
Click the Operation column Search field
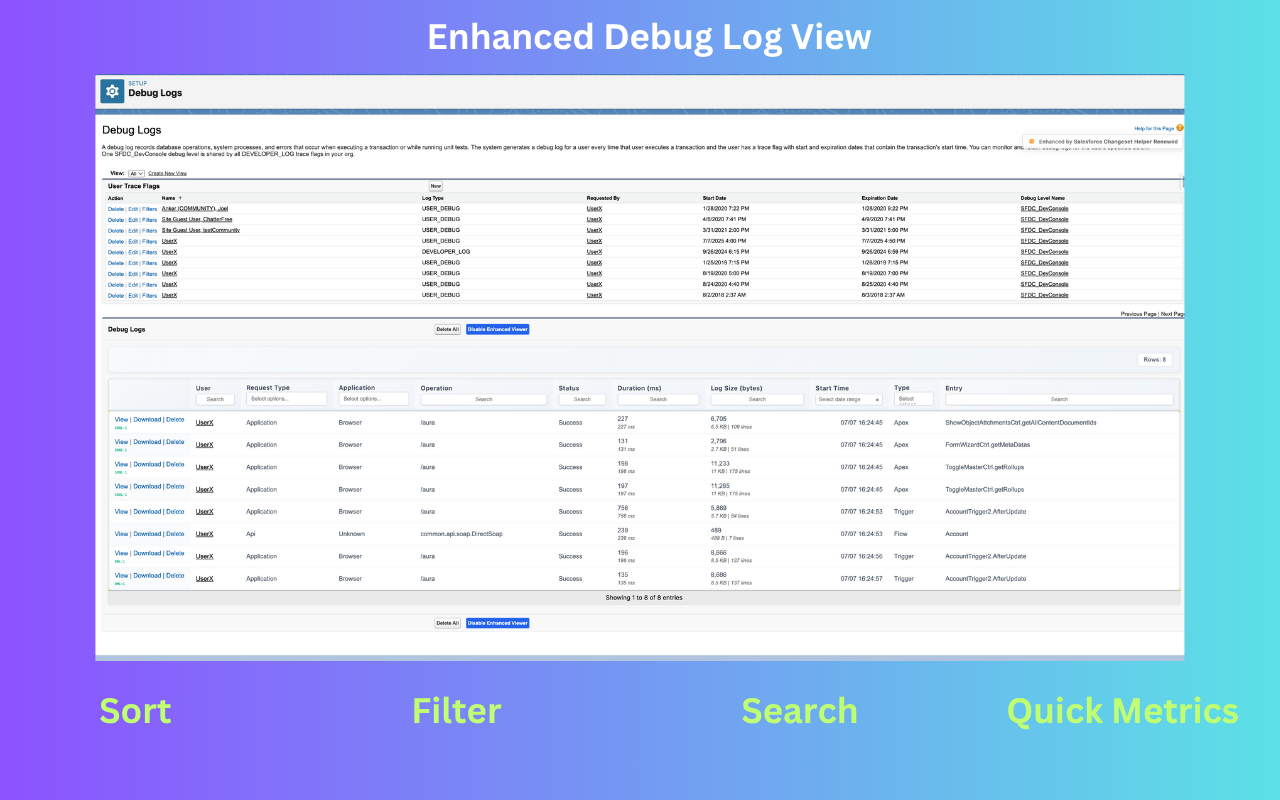tap(484, 399)
